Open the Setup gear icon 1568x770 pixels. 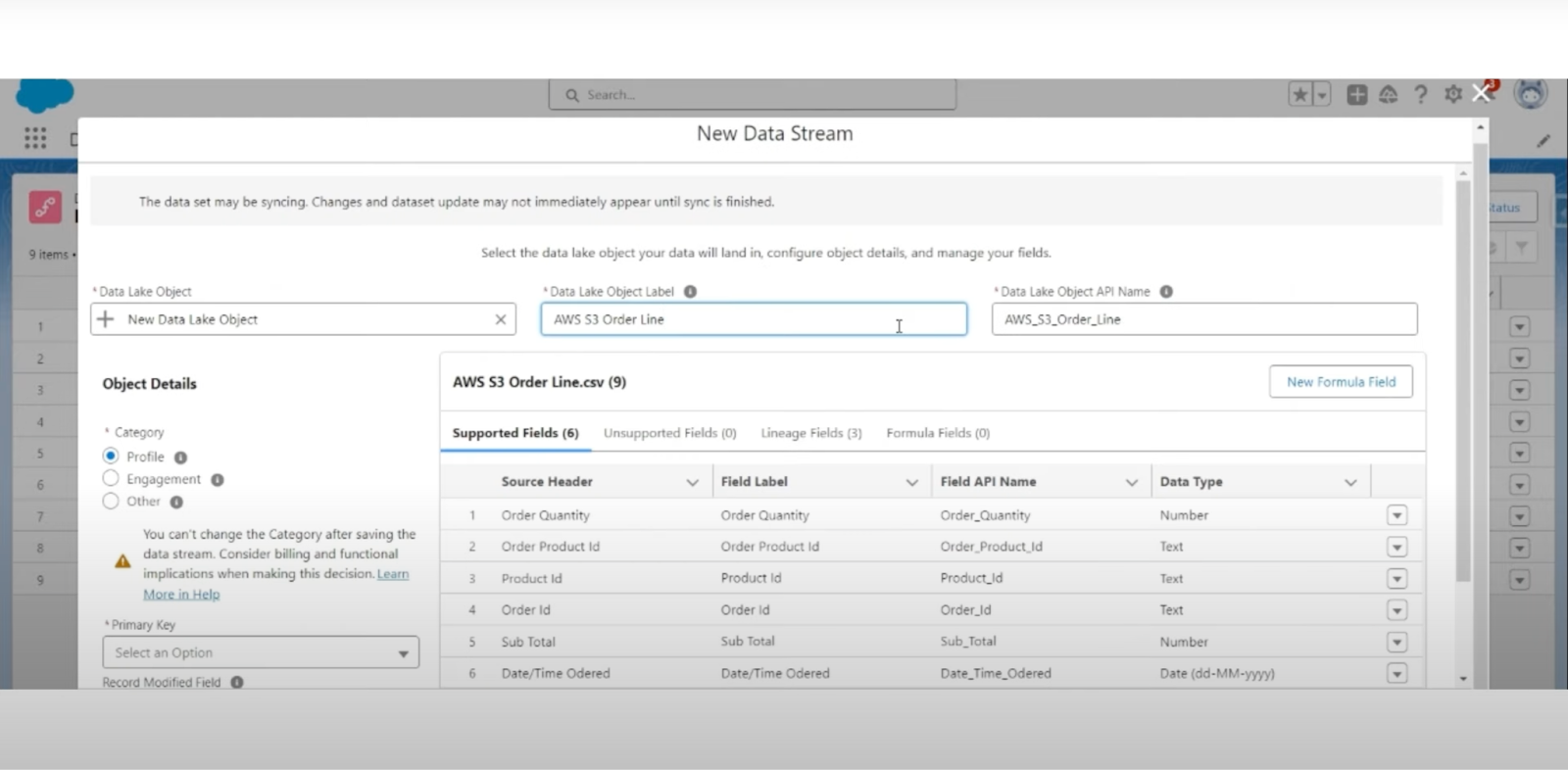coord(1453,94)
